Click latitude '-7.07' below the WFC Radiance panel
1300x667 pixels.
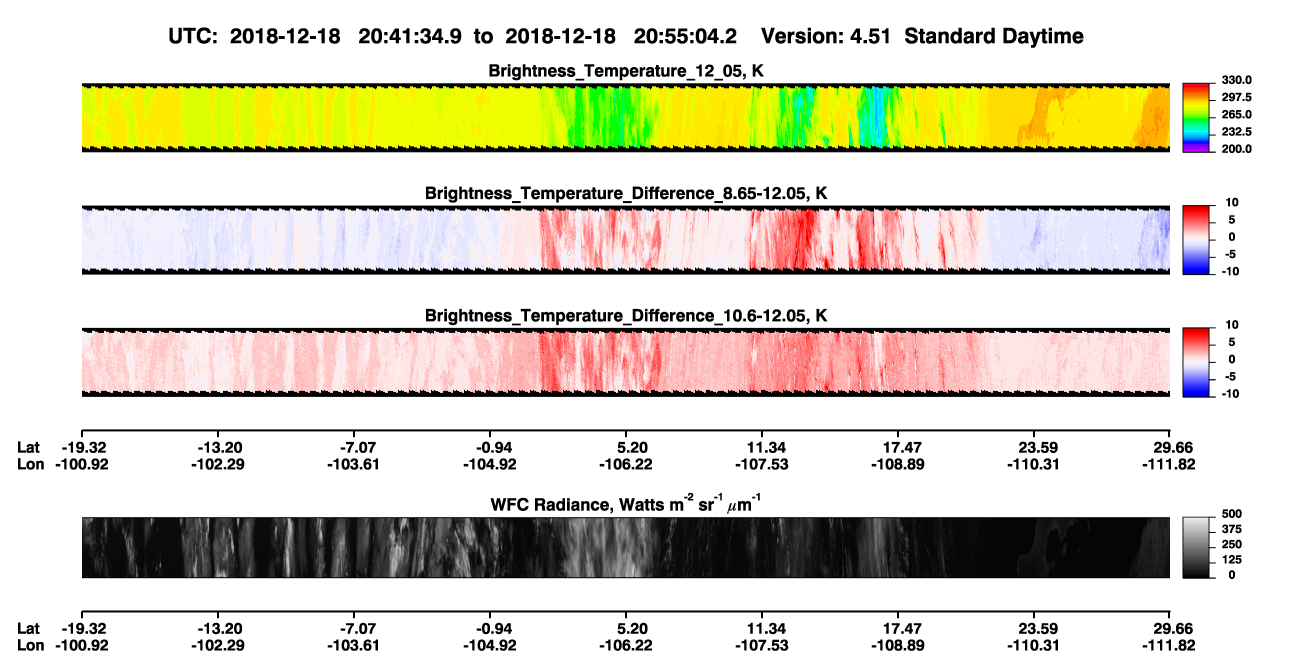(x=354, y=628)
